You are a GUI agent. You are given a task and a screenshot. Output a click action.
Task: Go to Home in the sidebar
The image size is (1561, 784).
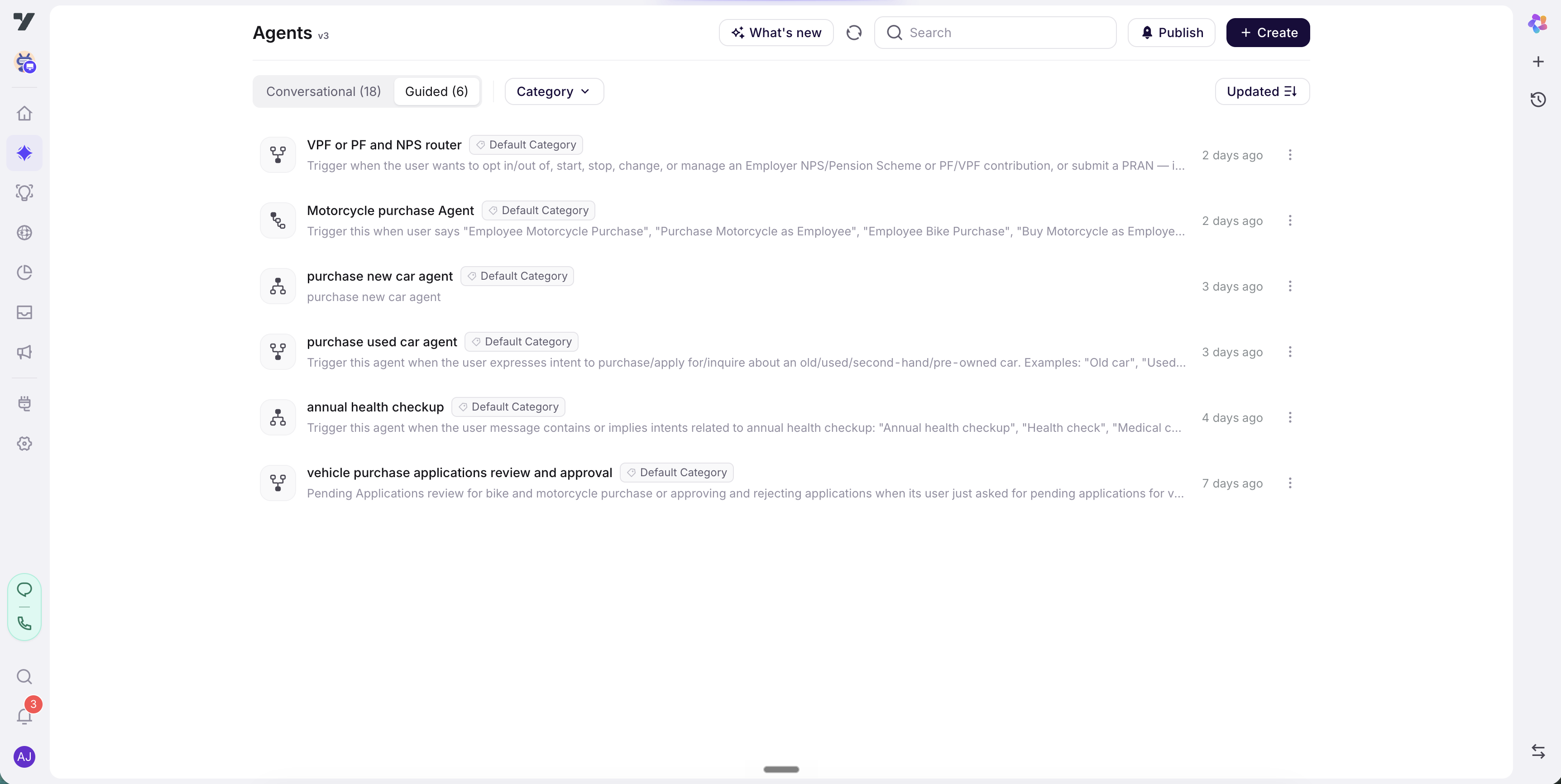click(x=24, y=113)
